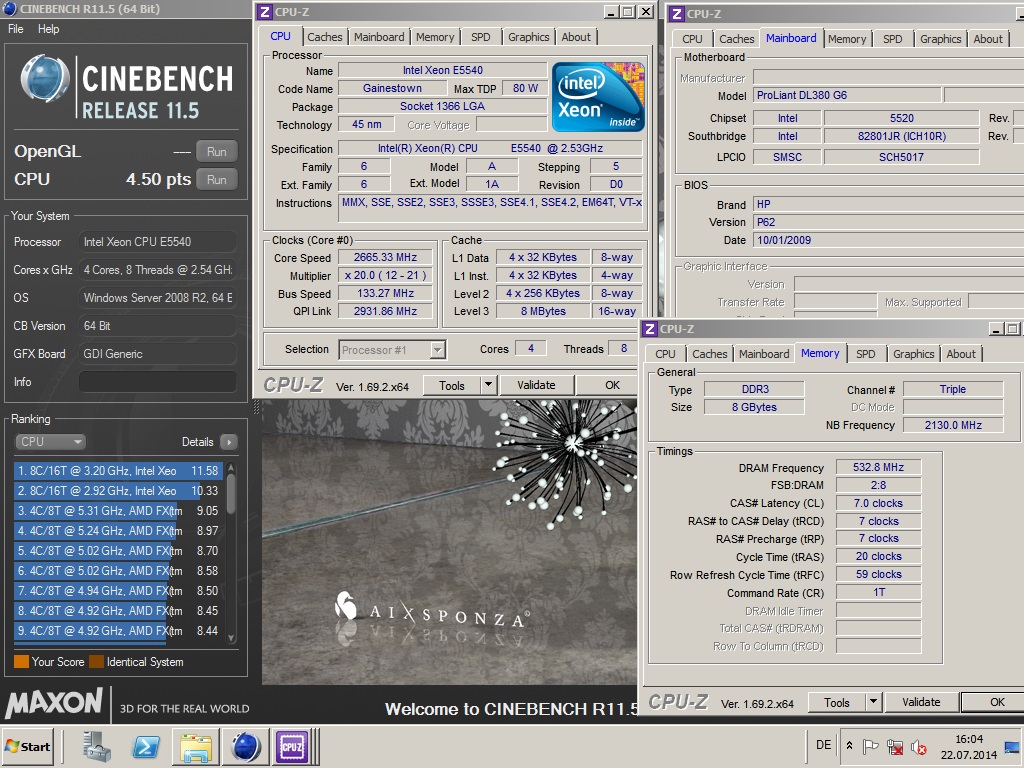Show hidden icons in the system tray
1024x768 pixels.
point(849,746)
